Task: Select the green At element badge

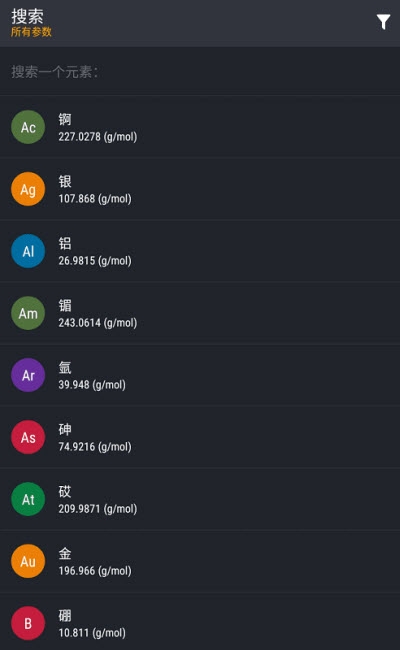Action: [28, 500]
